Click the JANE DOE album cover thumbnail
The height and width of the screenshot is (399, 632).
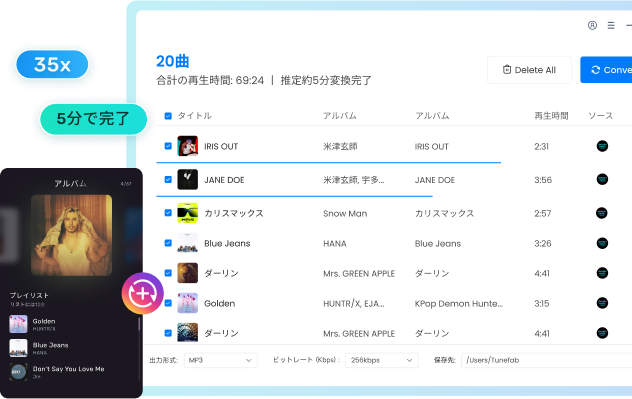point(187,179)
